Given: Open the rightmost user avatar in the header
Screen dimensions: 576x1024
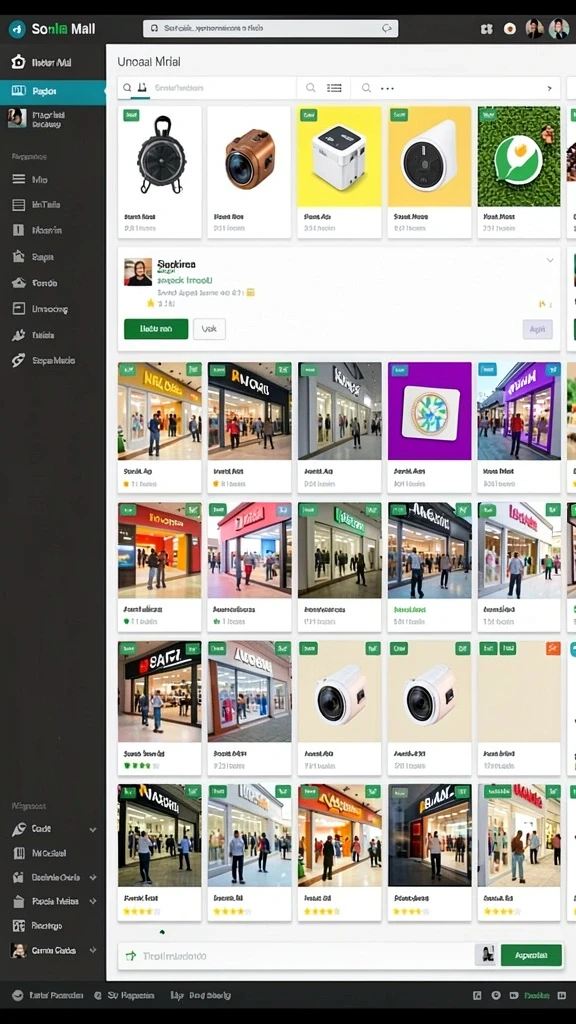Looking at the screenshot, I should pyautogui.click(x=558, y=28).
